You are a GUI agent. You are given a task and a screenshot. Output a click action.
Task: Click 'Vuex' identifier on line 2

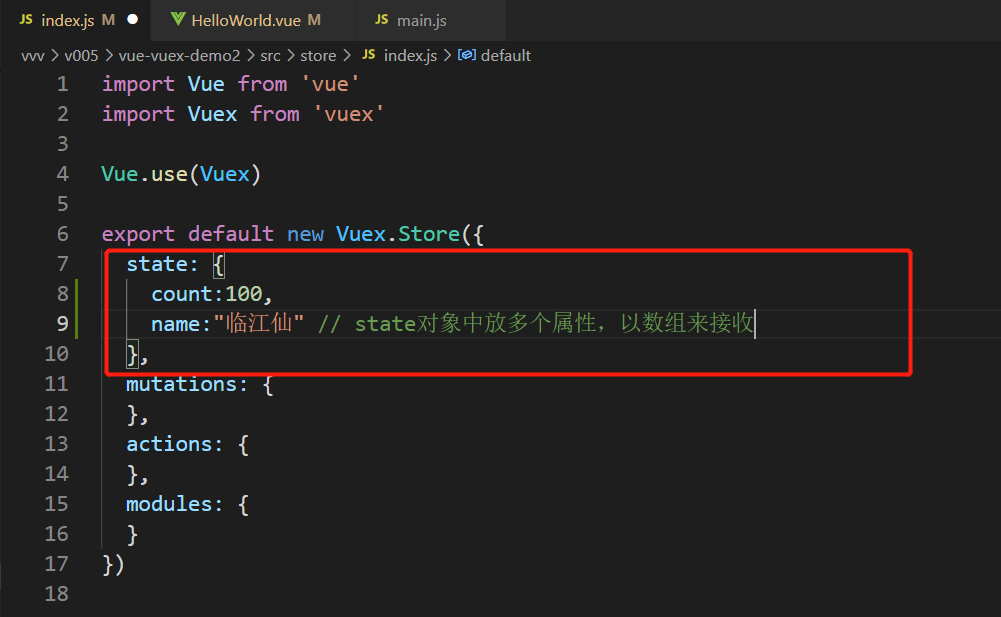(213, 114)
